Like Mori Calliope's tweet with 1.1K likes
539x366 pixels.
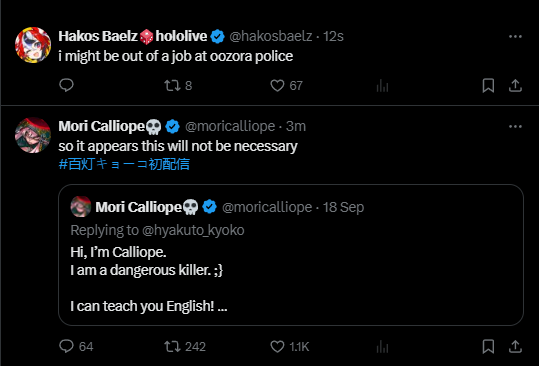(290, 346)
